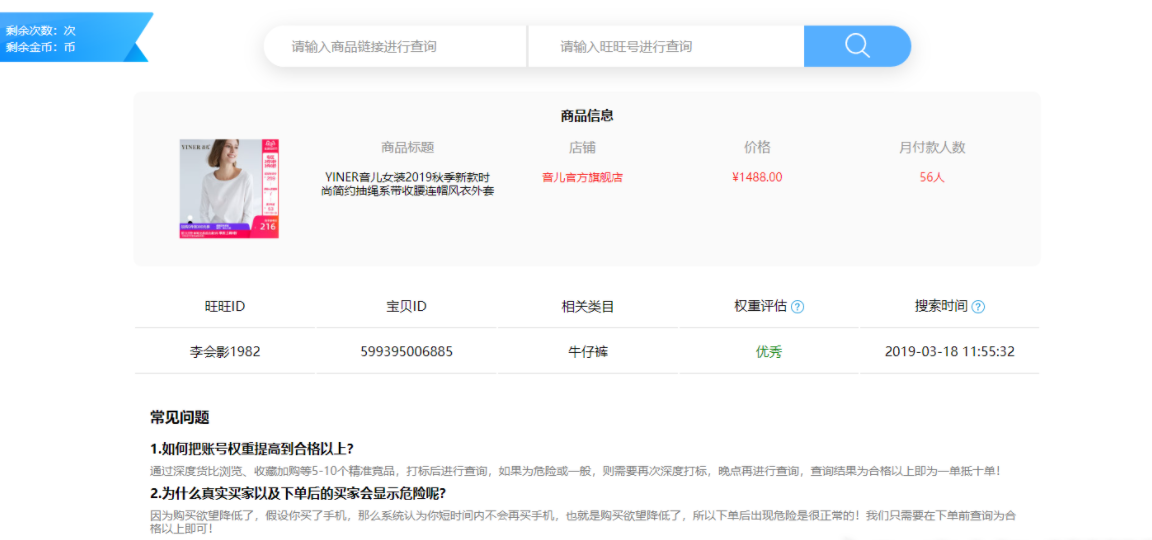Select the monthly buyers value 56人
Image resolution: width=1152 pixels, height=540 pixels.
coord(932,177)
